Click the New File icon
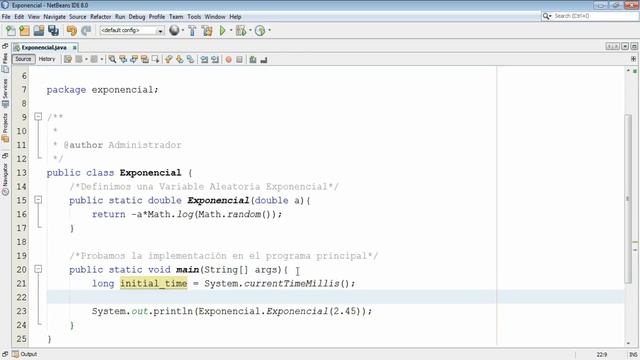The image size is (640, 360). coord(11,31)
